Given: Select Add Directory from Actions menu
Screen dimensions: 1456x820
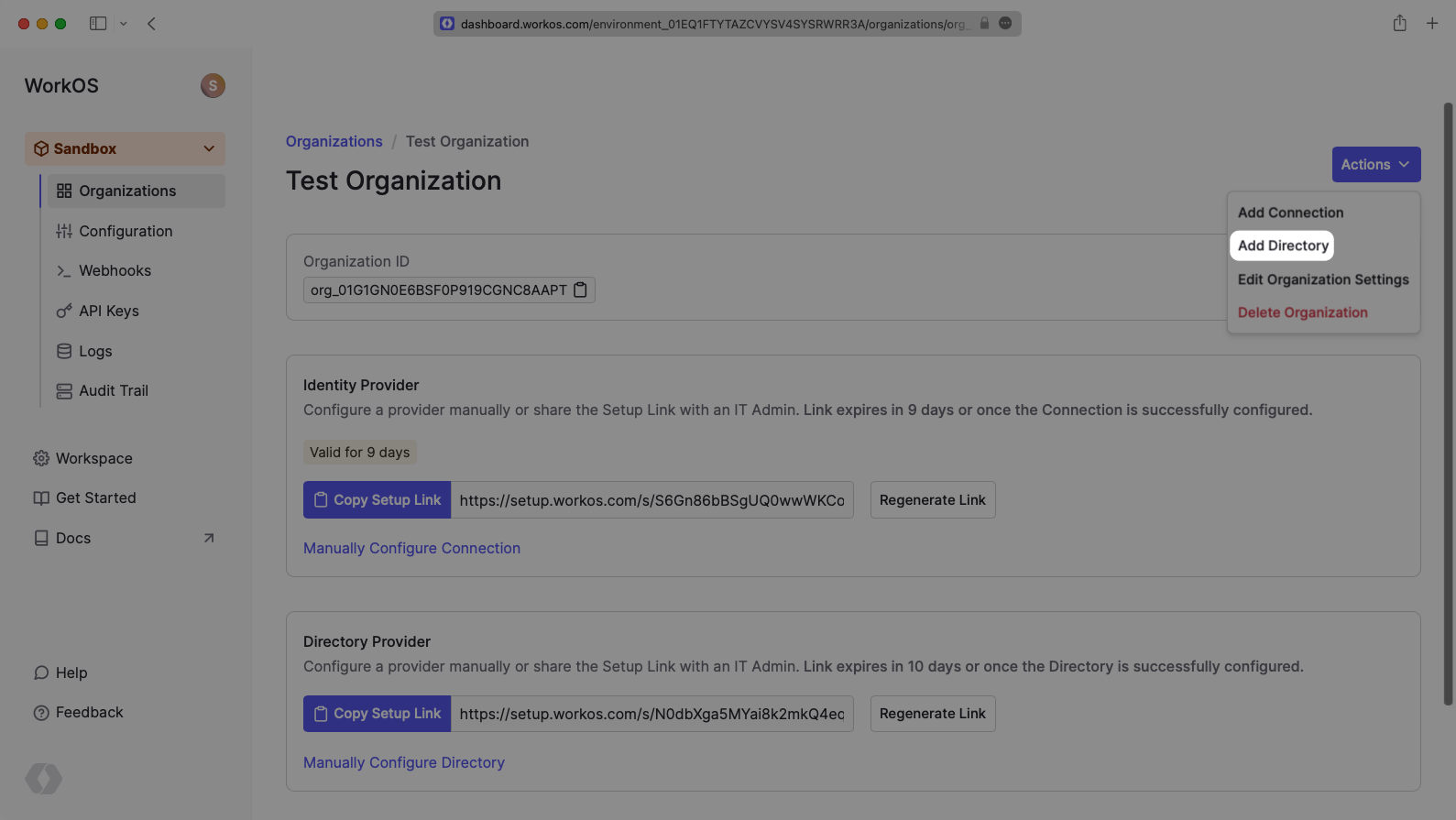Looking at the screenshot, I should pos(1283,246).
